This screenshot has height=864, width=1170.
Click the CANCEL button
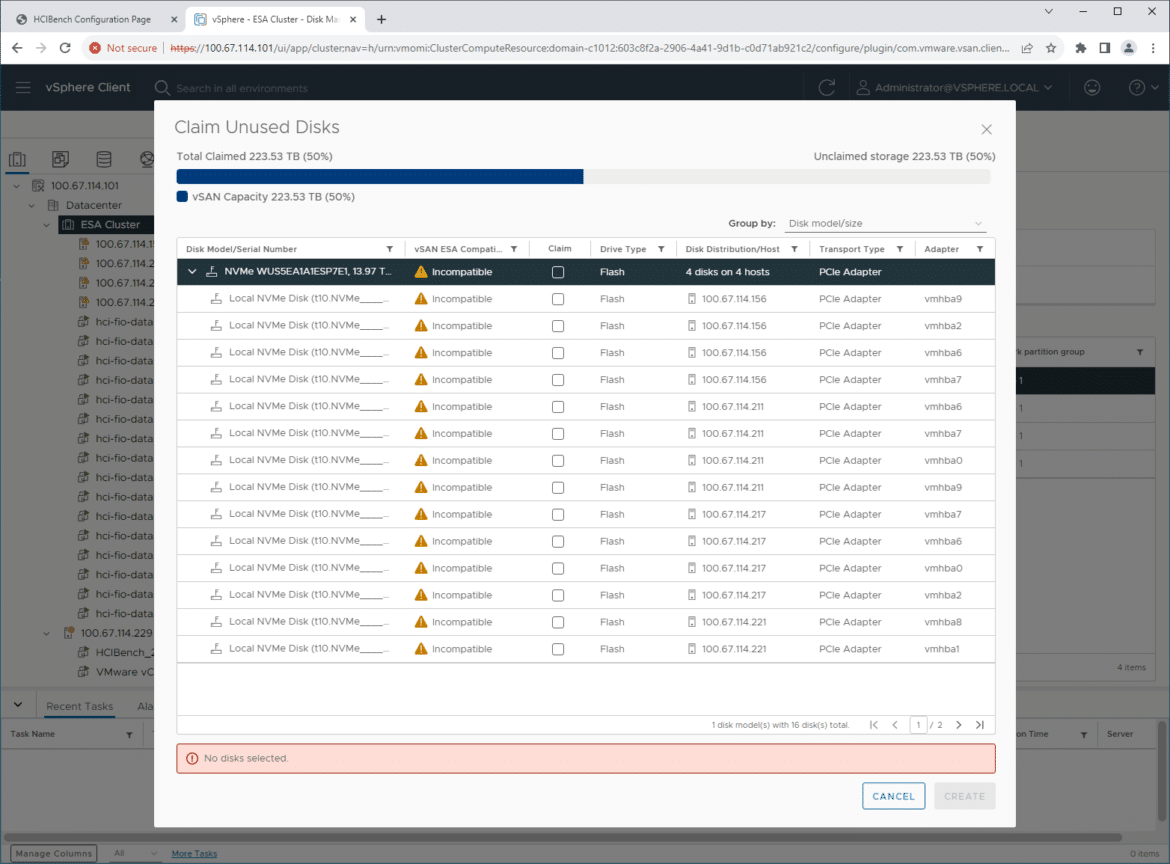click(x=893, y=796)
